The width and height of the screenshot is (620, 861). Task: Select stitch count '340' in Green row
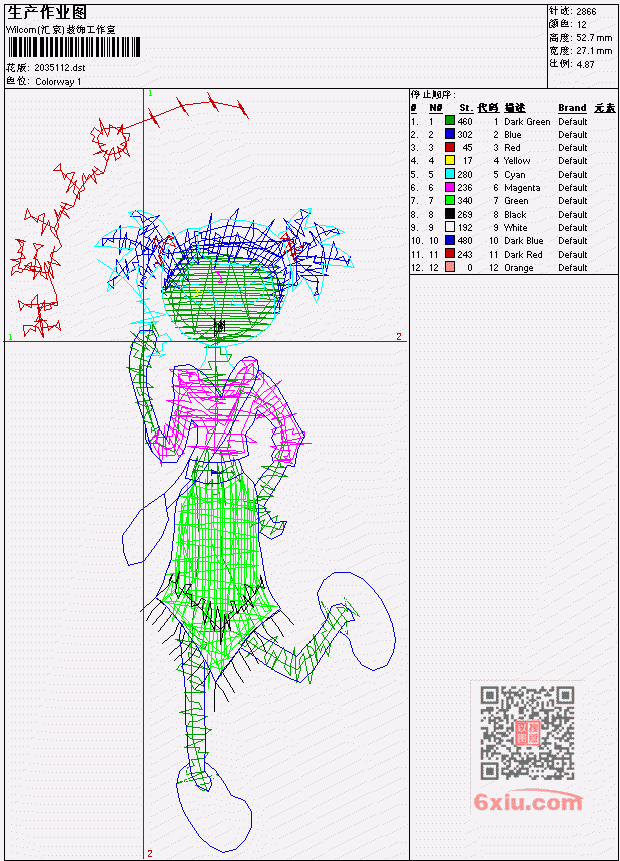[x=465, y=201]
